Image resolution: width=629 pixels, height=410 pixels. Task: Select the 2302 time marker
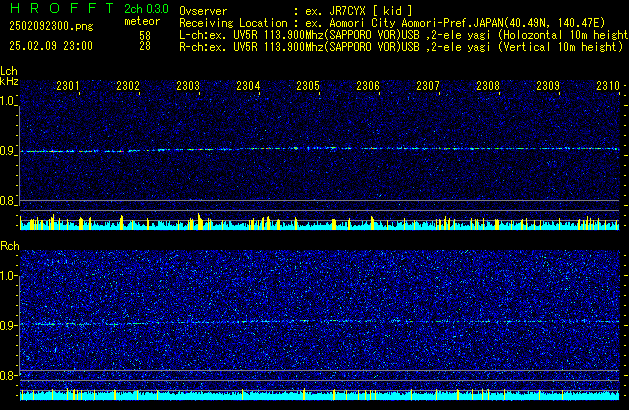point(128,86)
